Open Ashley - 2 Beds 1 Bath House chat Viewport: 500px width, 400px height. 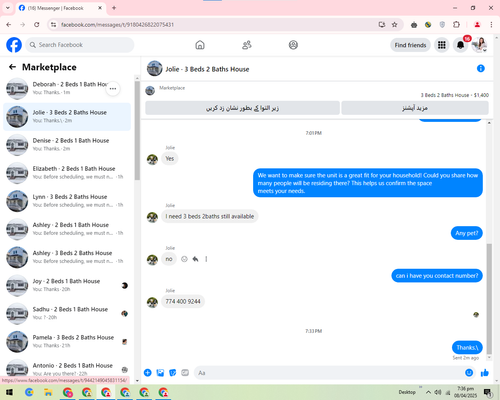[67, 229]
